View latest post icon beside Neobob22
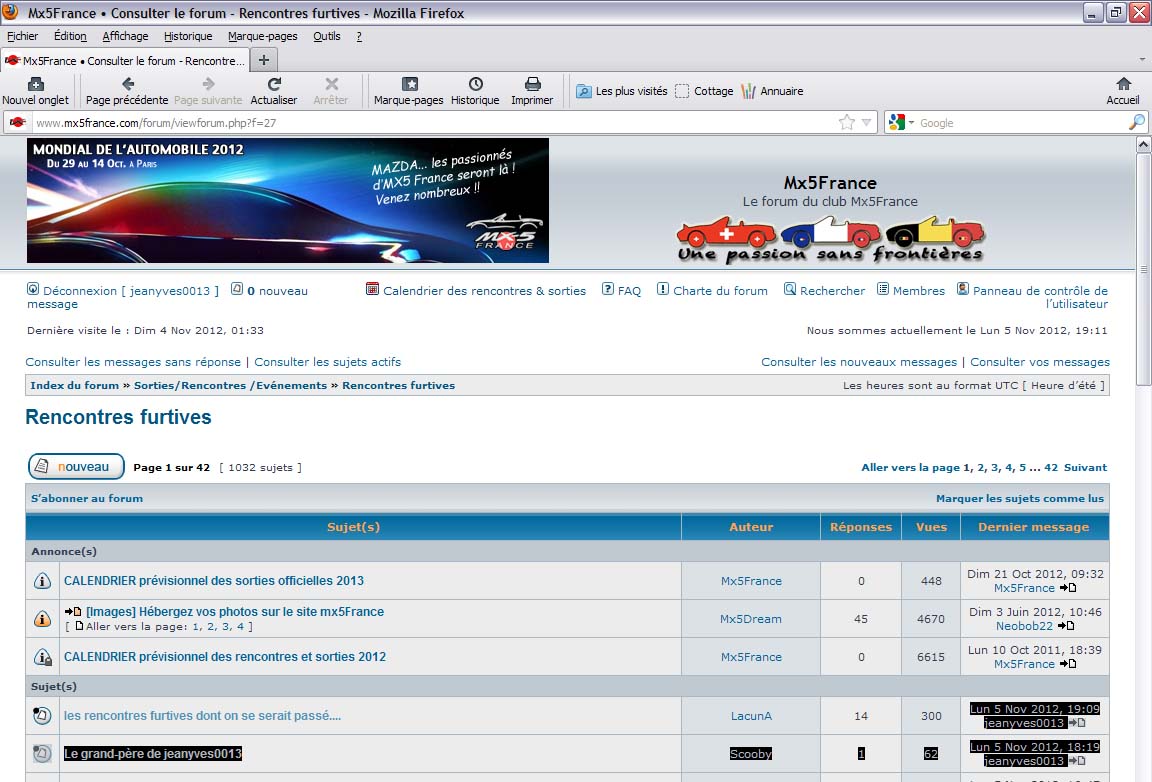Screen dimensions: 1152x782 (1065, 626)
